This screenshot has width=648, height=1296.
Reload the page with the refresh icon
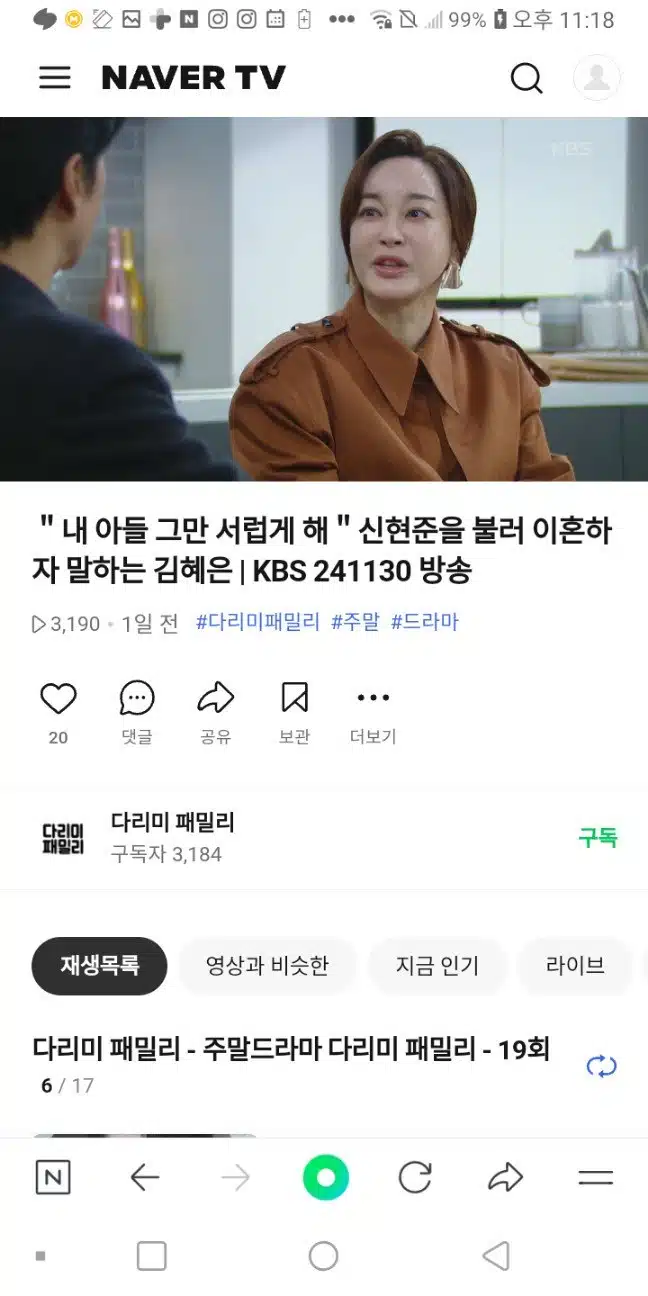click(x=415, y=1178)
